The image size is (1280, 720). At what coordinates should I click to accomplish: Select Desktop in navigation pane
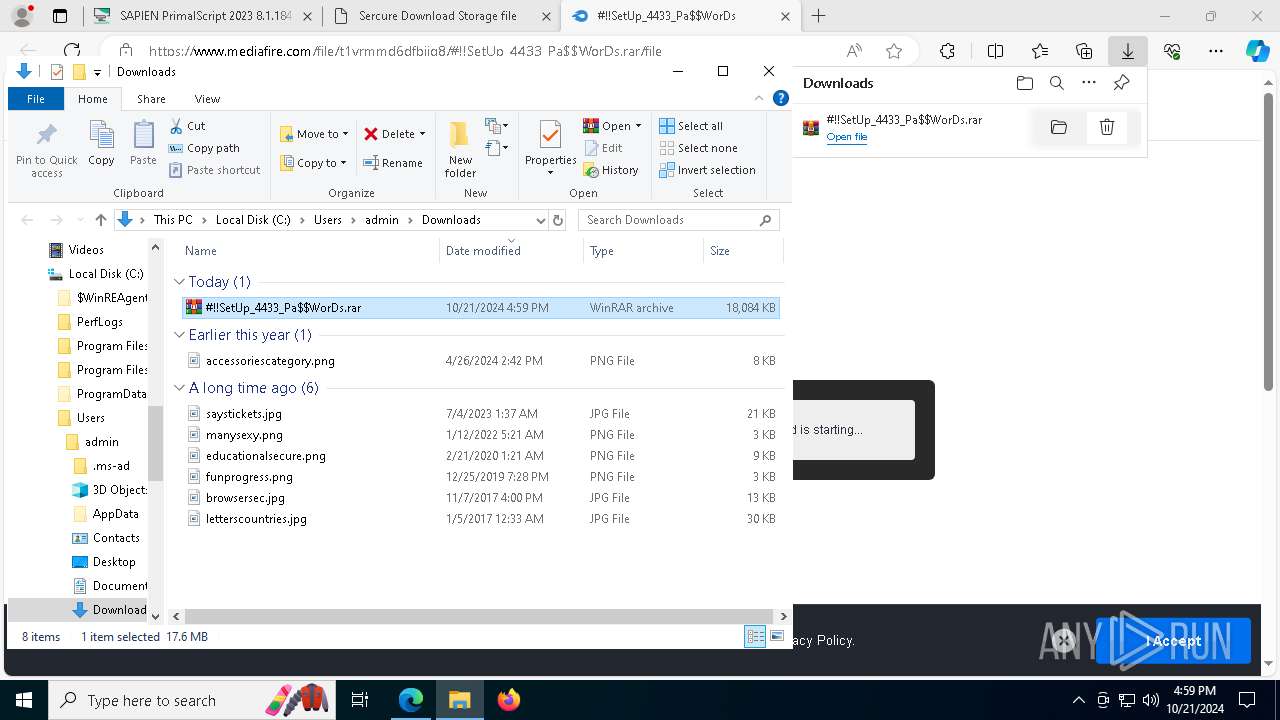pos(114,562)
